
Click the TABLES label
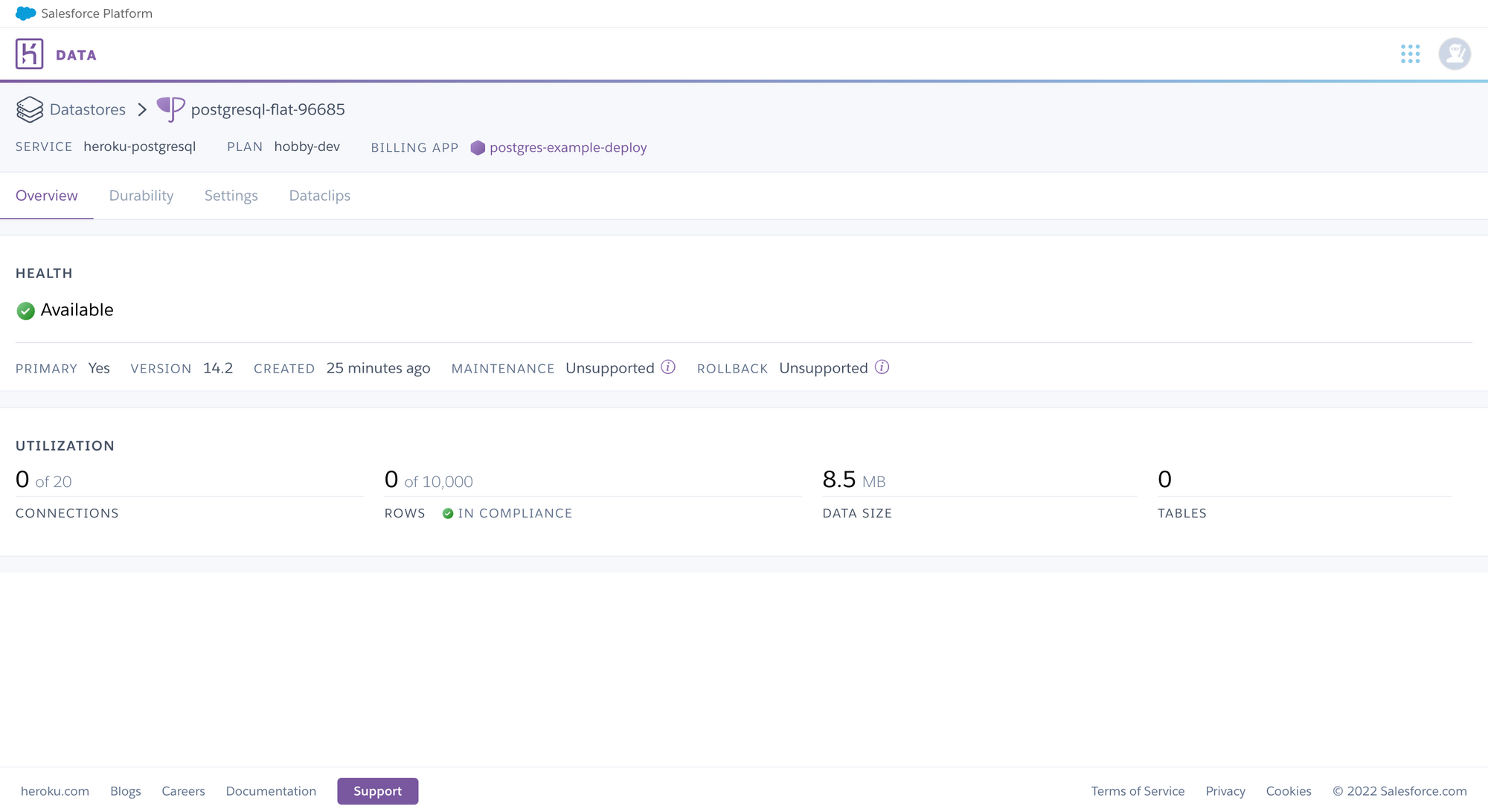tap(1182, 513)
